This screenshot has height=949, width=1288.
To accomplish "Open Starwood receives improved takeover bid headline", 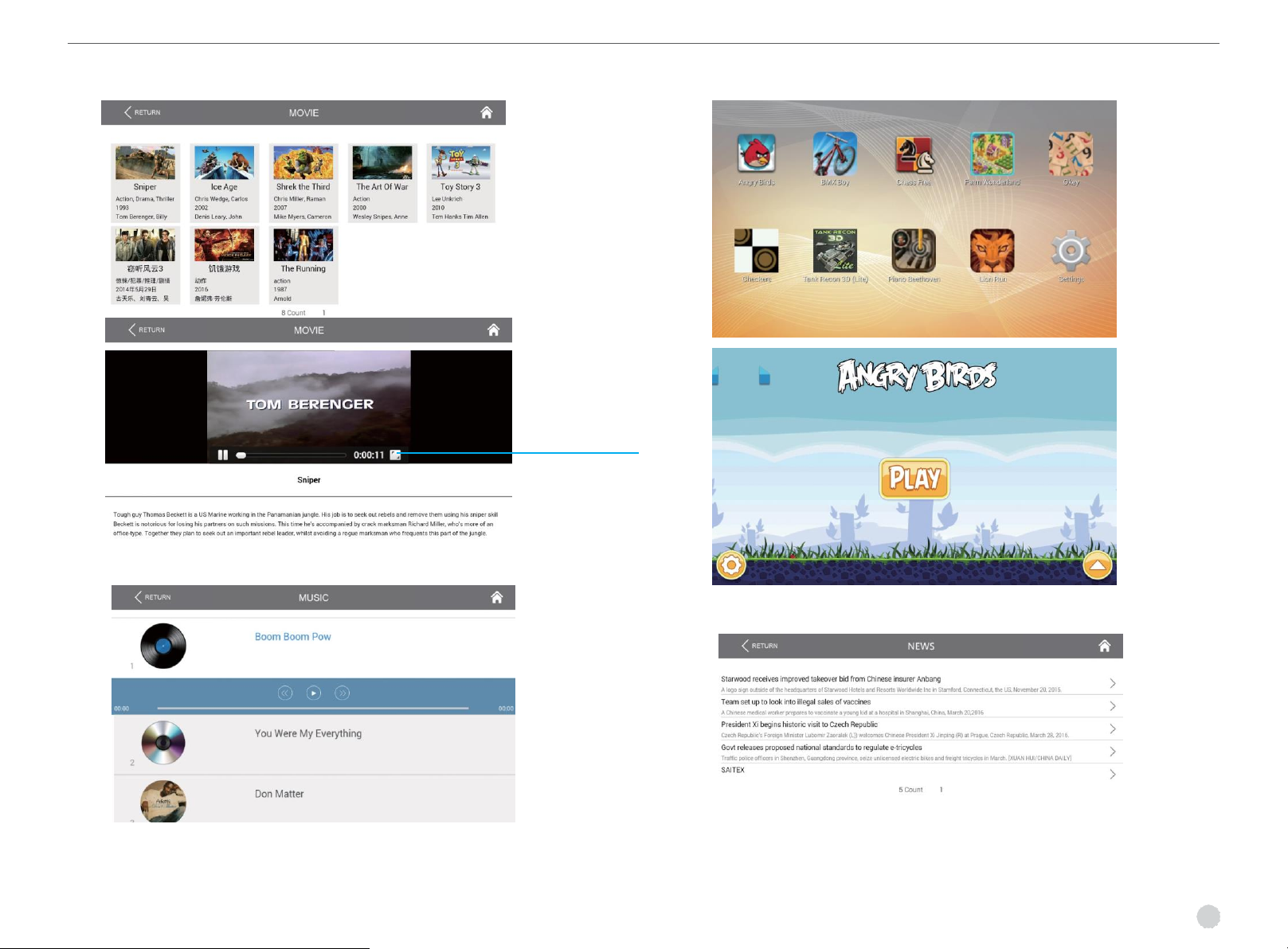I will pyautogui.click(x=831, y=679).
